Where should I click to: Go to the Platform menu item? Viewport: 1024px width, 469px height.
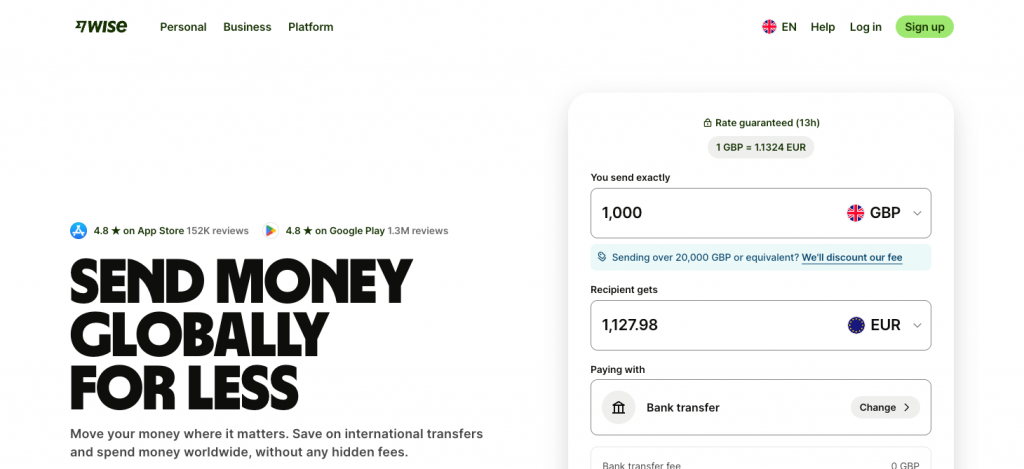click(310, 27)
